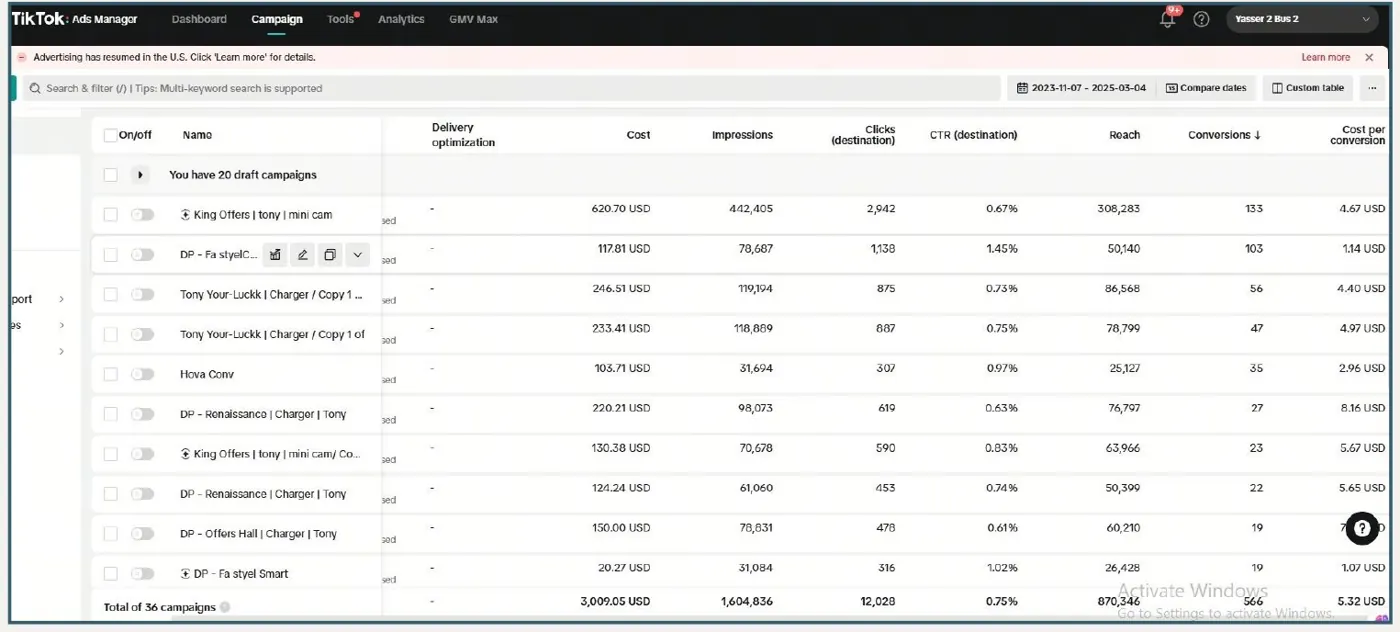Click smart icon beside King Offers mini cam/ Co...
Image resolution: width=1400 pixels, height=632 pixels.
click(185, 454)
